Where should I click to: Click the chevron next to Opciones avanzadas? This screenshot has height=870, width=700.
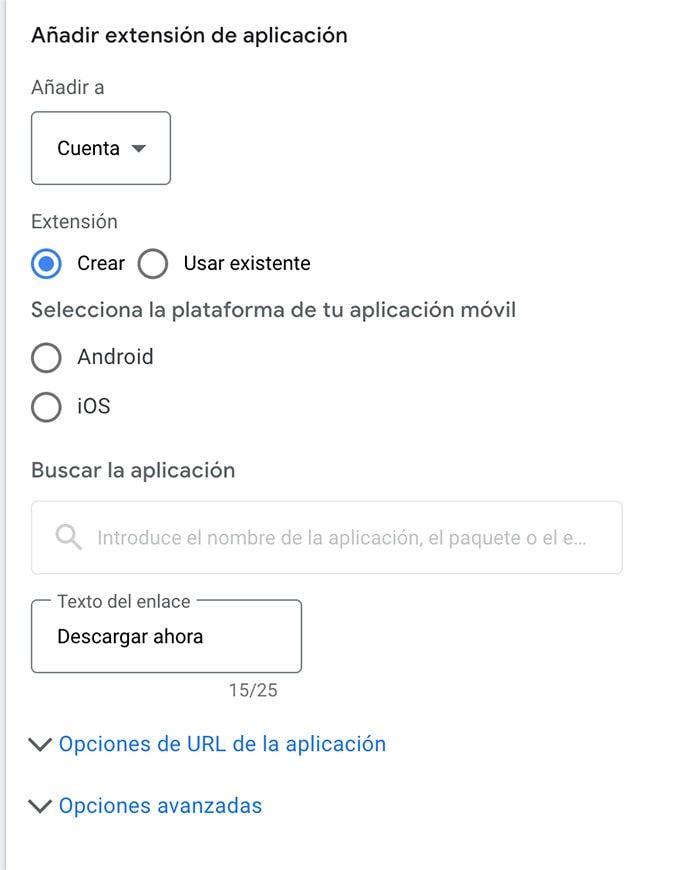click(x=40, y=805)
